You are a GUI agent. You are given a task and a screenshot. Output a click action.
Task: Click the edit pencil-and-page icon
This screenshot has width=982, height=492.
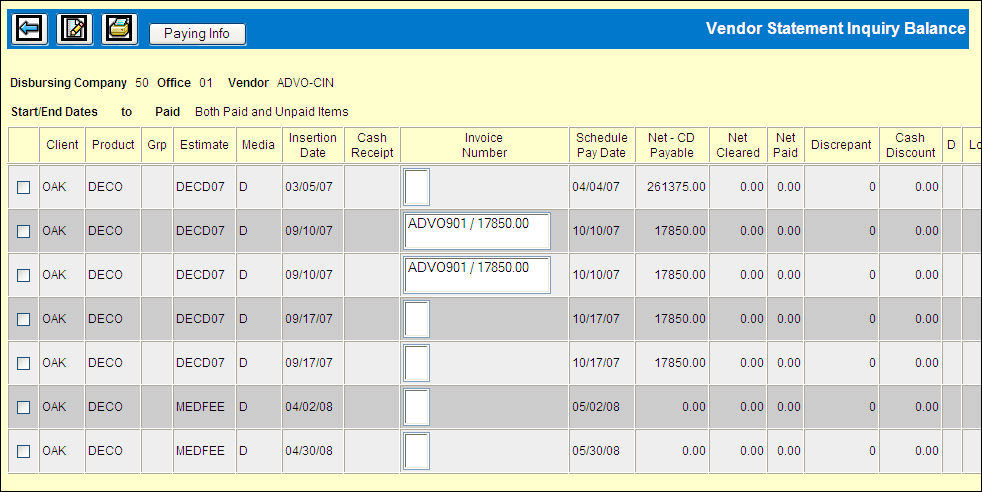tap(75, 29)
